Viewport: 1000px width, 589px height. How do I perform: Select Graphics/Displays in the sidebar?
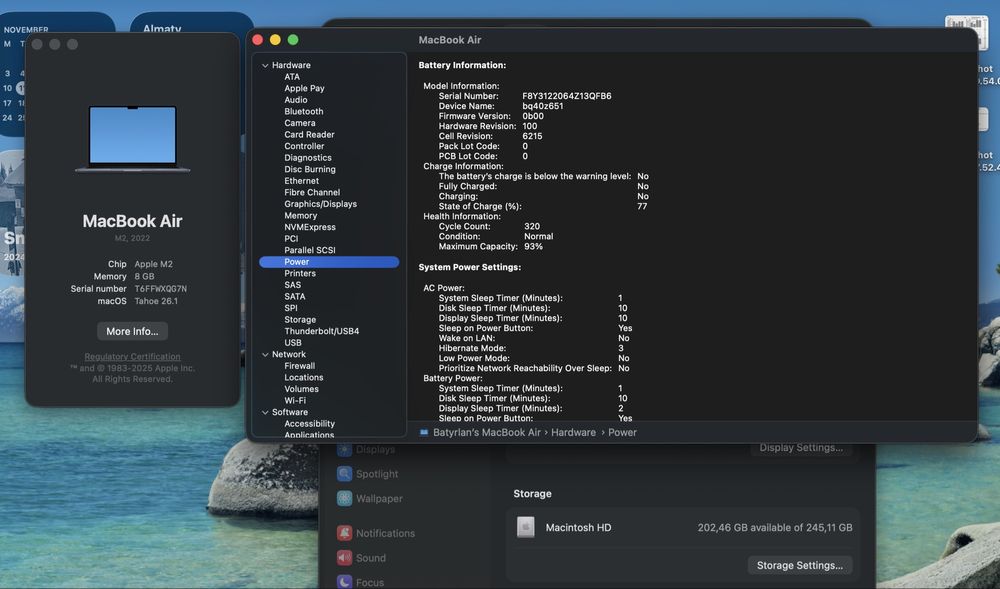[320, 204]
